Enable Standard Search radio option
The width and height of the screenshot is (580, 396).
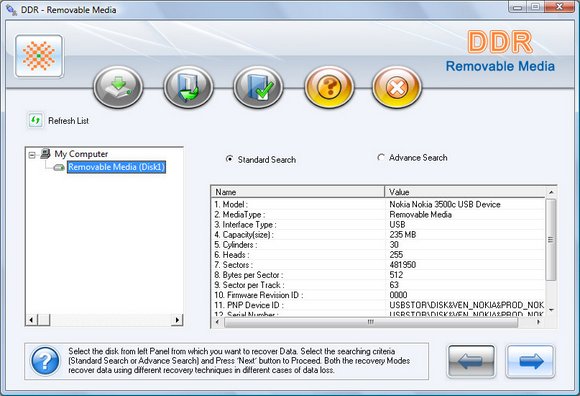click(x=229, y=159)
